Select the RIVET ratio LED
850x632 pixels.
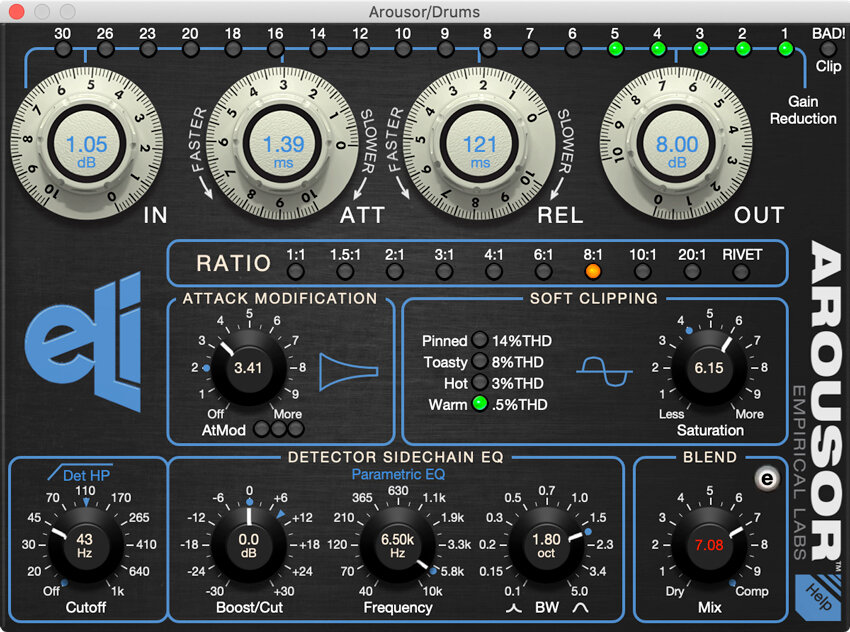point(742,272)
